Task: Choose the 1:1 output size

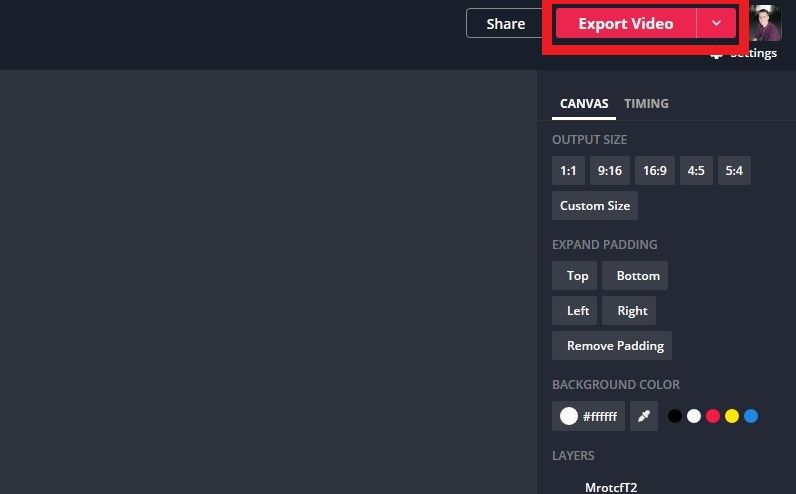Action: coord(568,171)
